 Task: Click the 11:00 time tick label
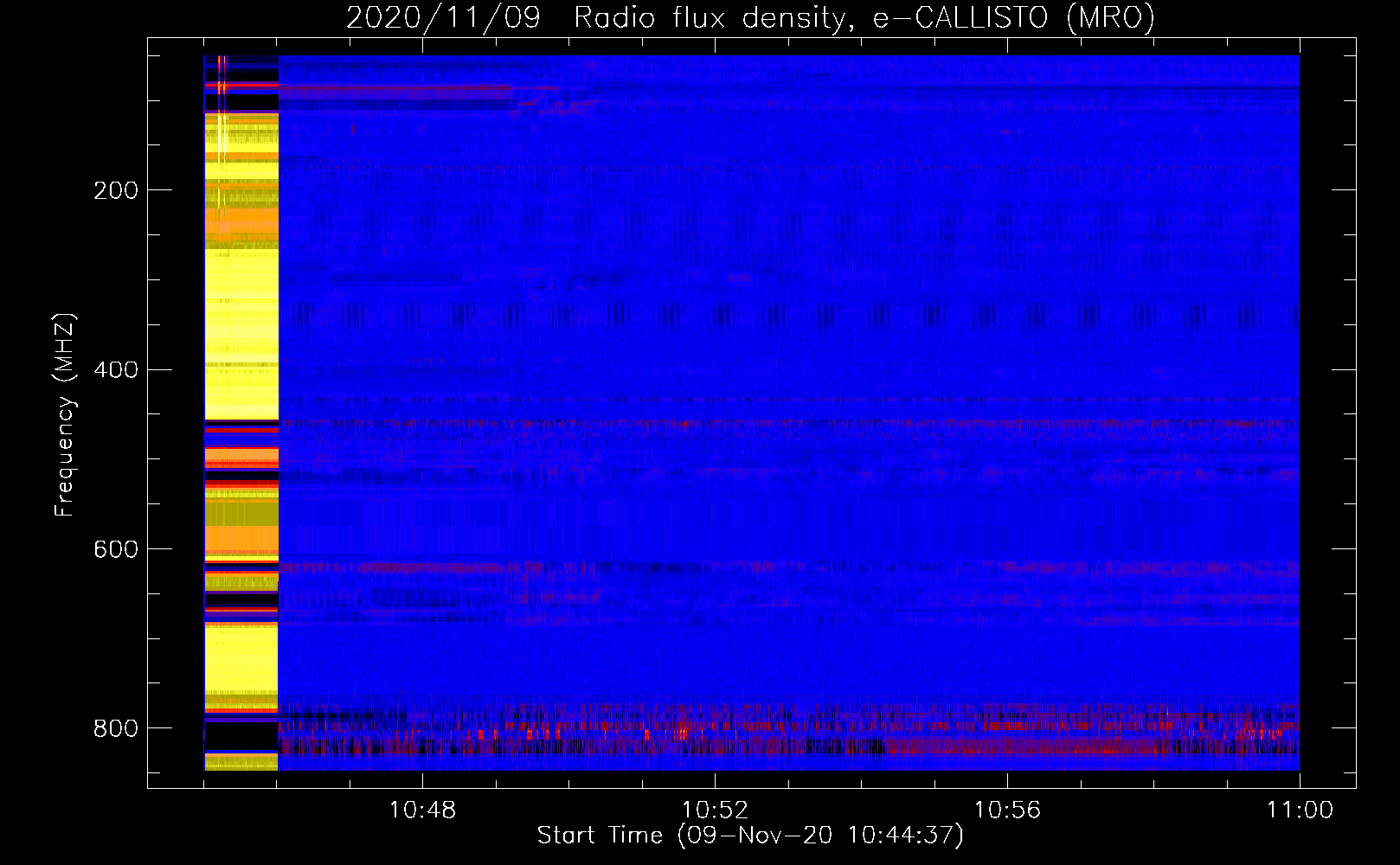(x=1300, y=811)
